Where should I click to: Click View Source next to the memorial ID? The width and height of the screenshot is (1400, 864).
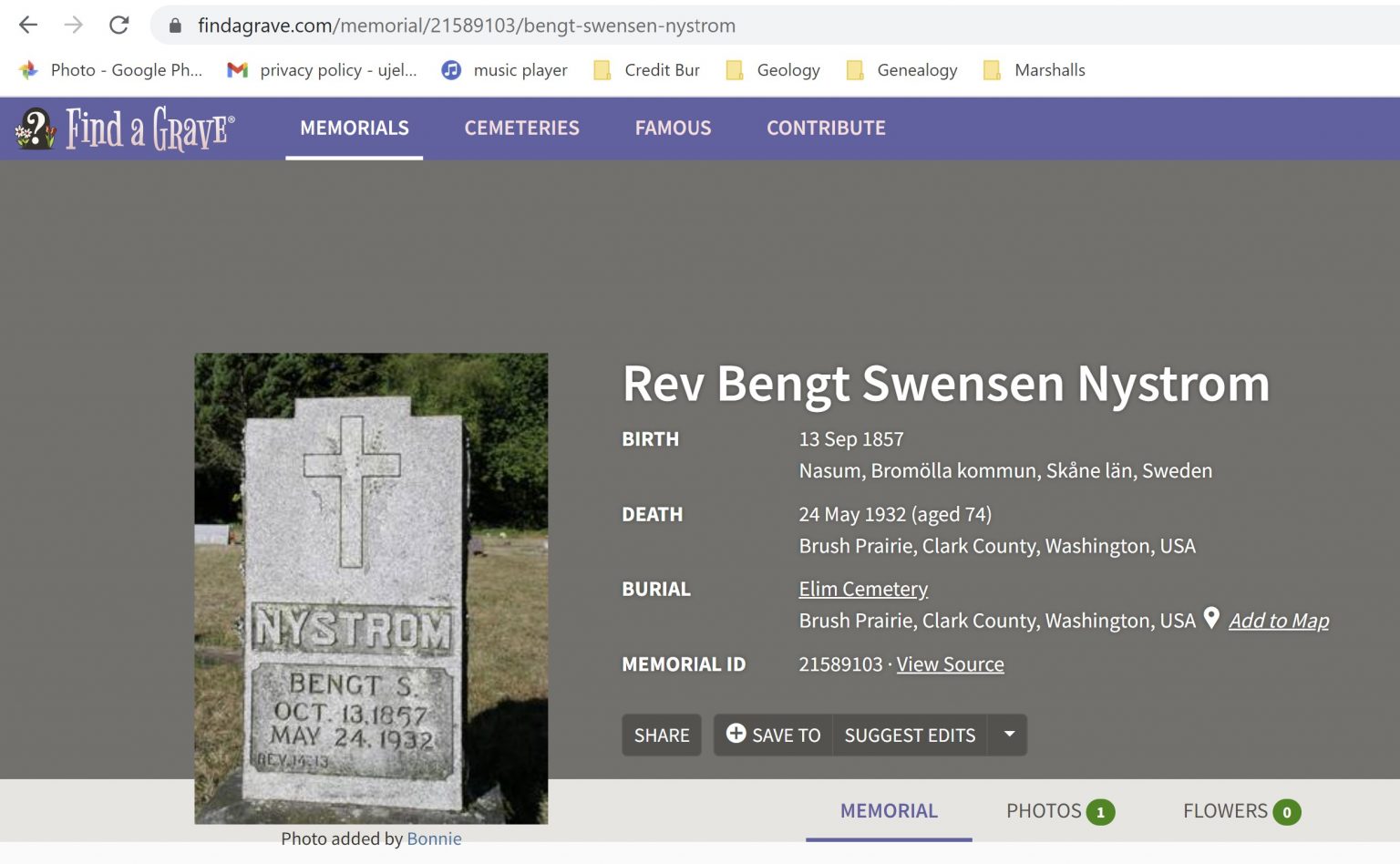(950, 664)
